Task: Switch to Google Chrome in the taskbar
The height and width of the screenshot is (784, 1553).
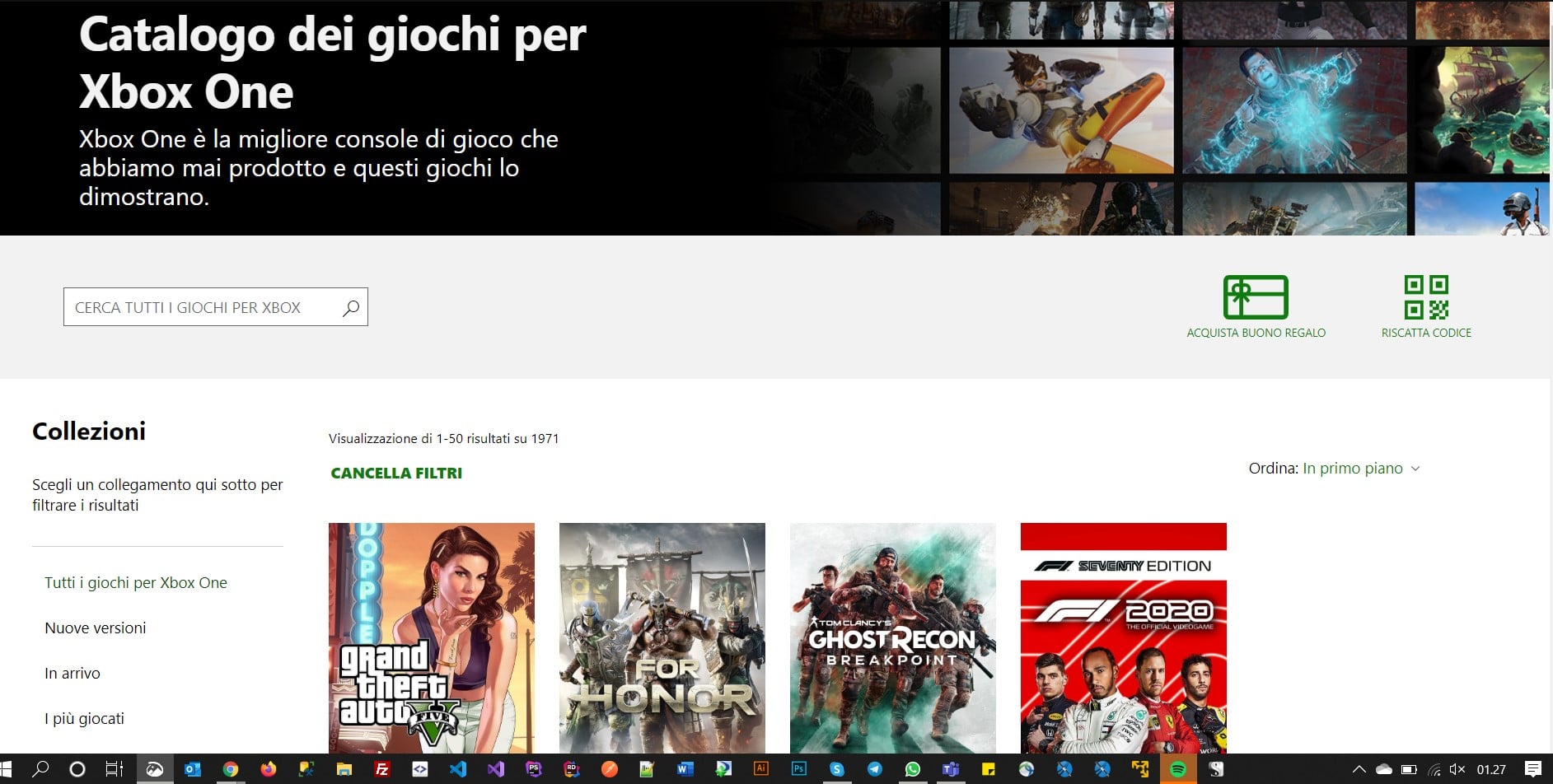Action: click(x=231, y=769)
